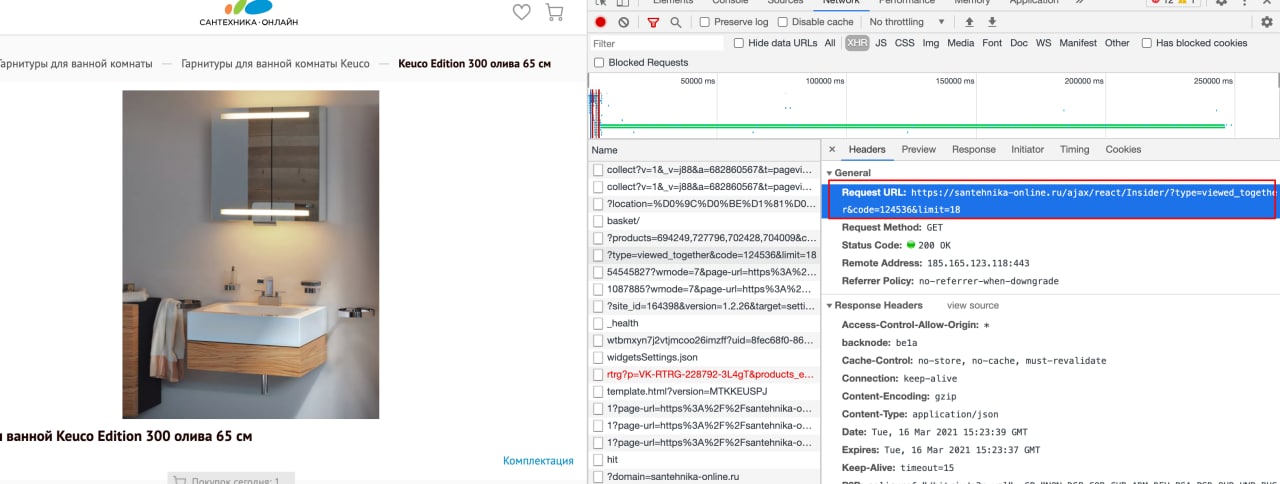
Task: Filter requests by Manifest type
Action: pos(1078,43)
